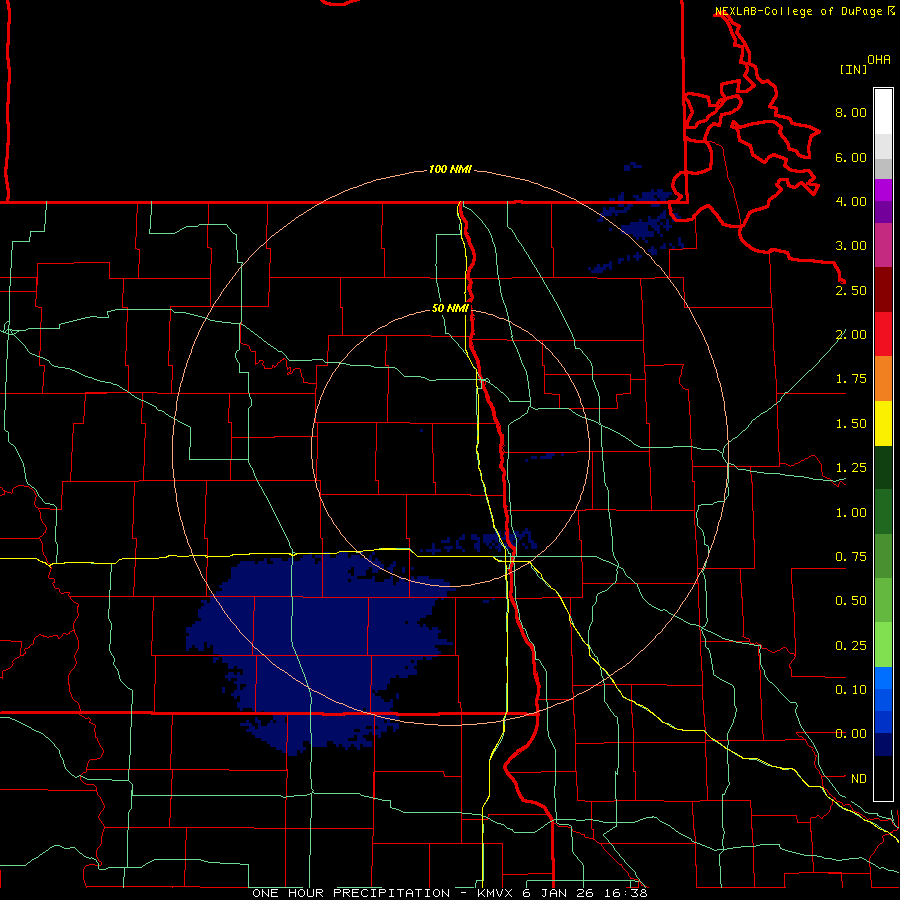Click the 0.10 legend value
The height and width of the screenshot is (900, 900).
851,690
